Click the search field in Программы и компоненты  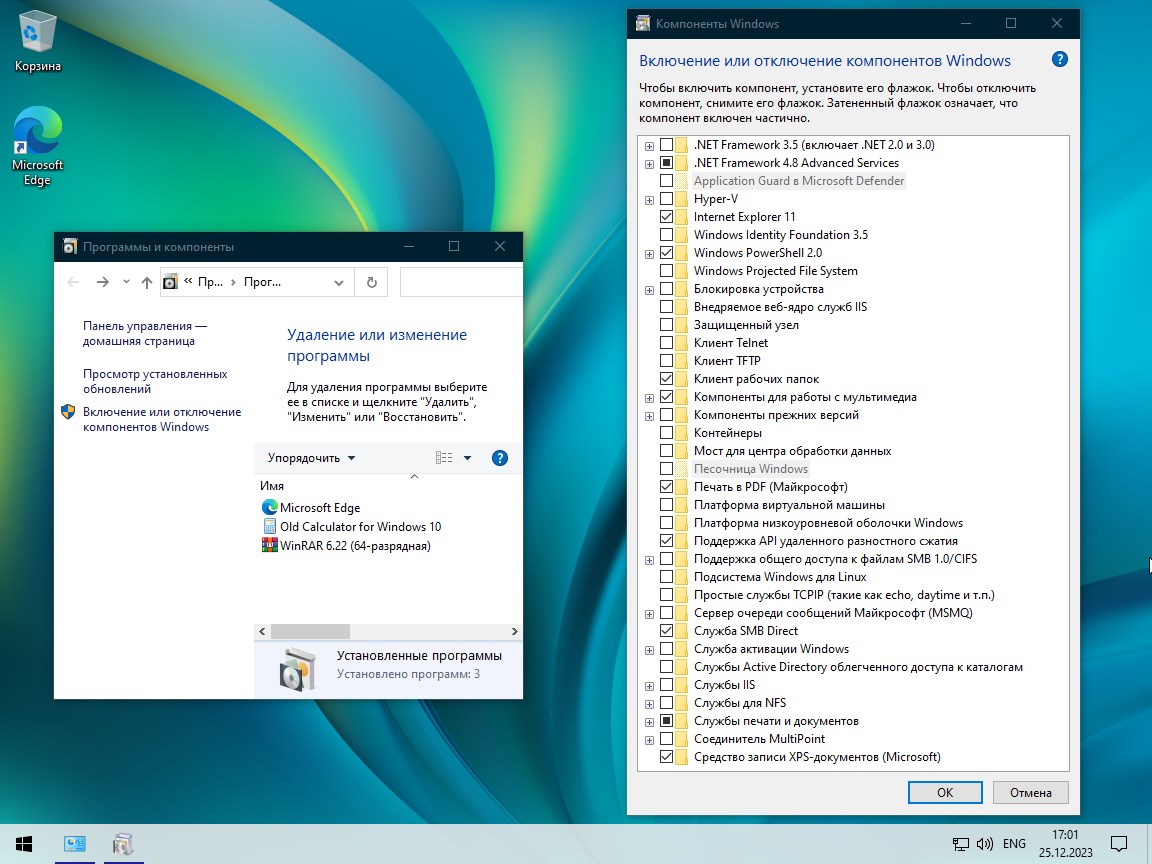coord(461,282)
